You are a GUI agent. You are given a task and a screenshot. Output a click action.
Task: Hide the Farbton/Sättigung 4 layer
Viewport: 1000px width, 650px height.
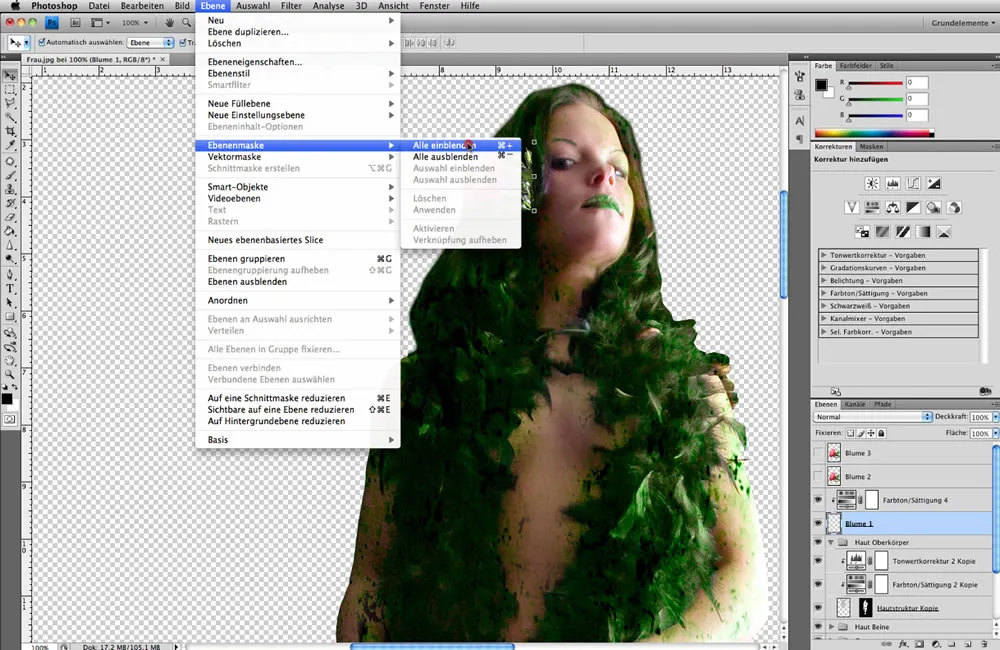(x=816, y=499)
